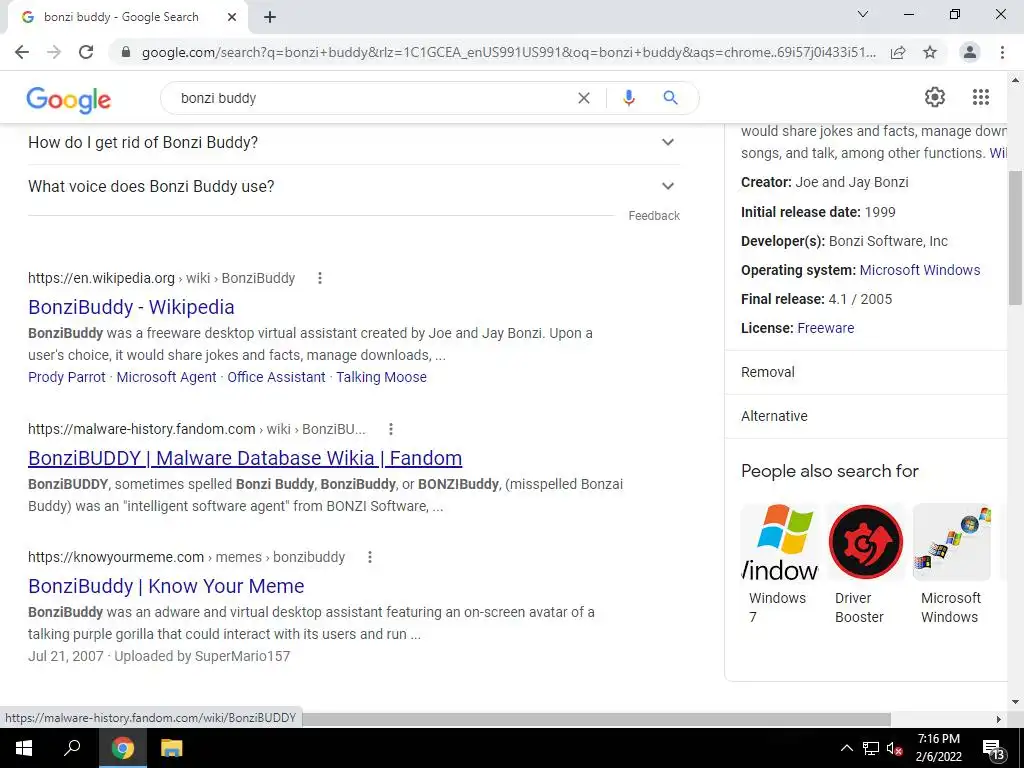Open the Chrome profile avatar
The height and width of the screenshot is (768, 1024).
970,52
